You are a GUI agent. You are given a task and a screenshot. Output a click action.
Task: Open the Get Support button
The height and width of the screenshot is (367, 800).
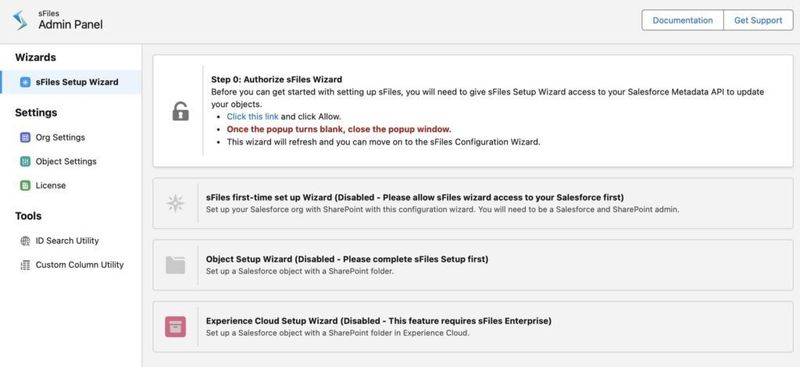click(x=758, y=20)
